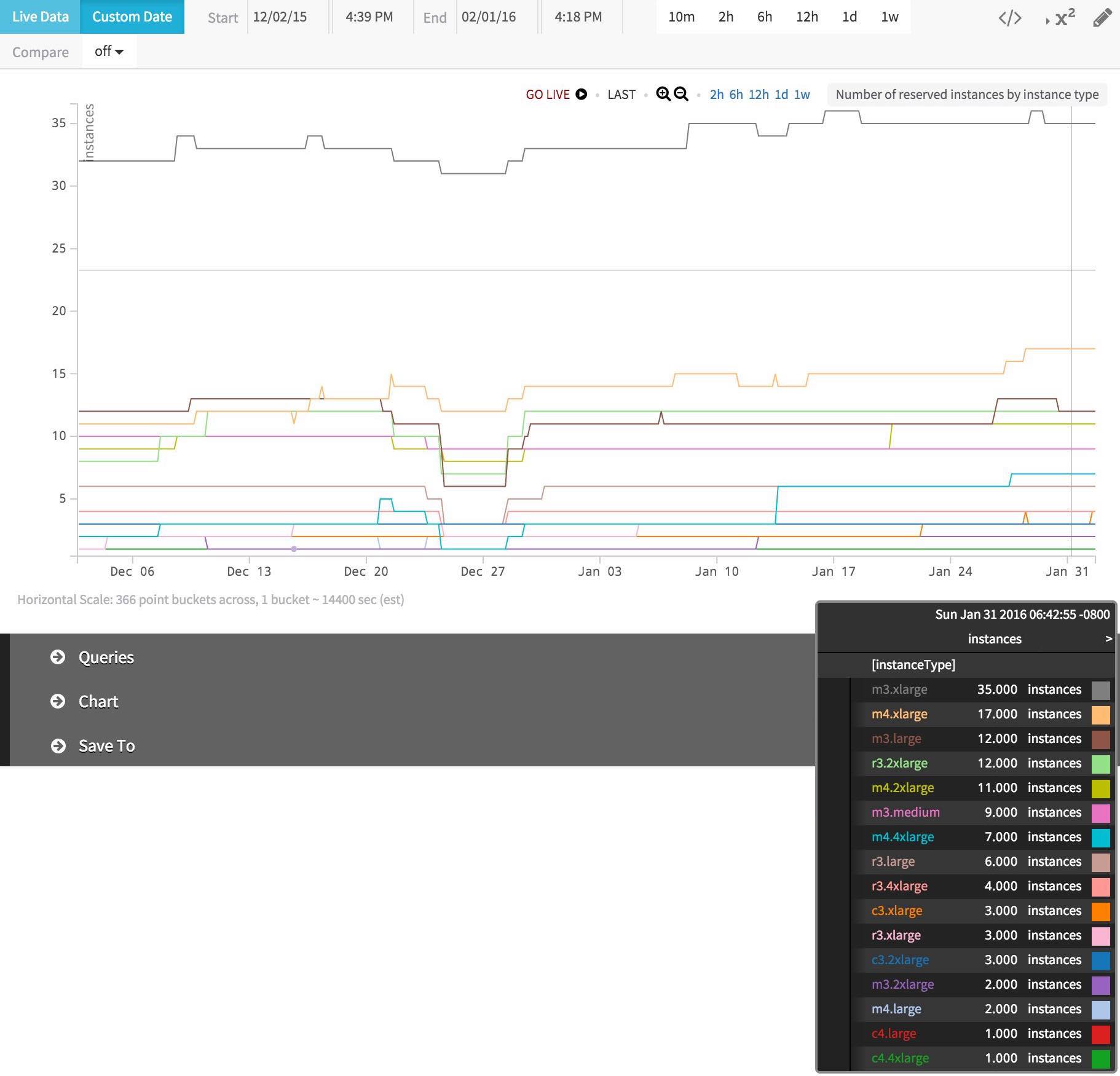This screenshot has width=1120, height=1076.
Task: Select the r3.xlarge legend label
Action: tap(896, 935)
